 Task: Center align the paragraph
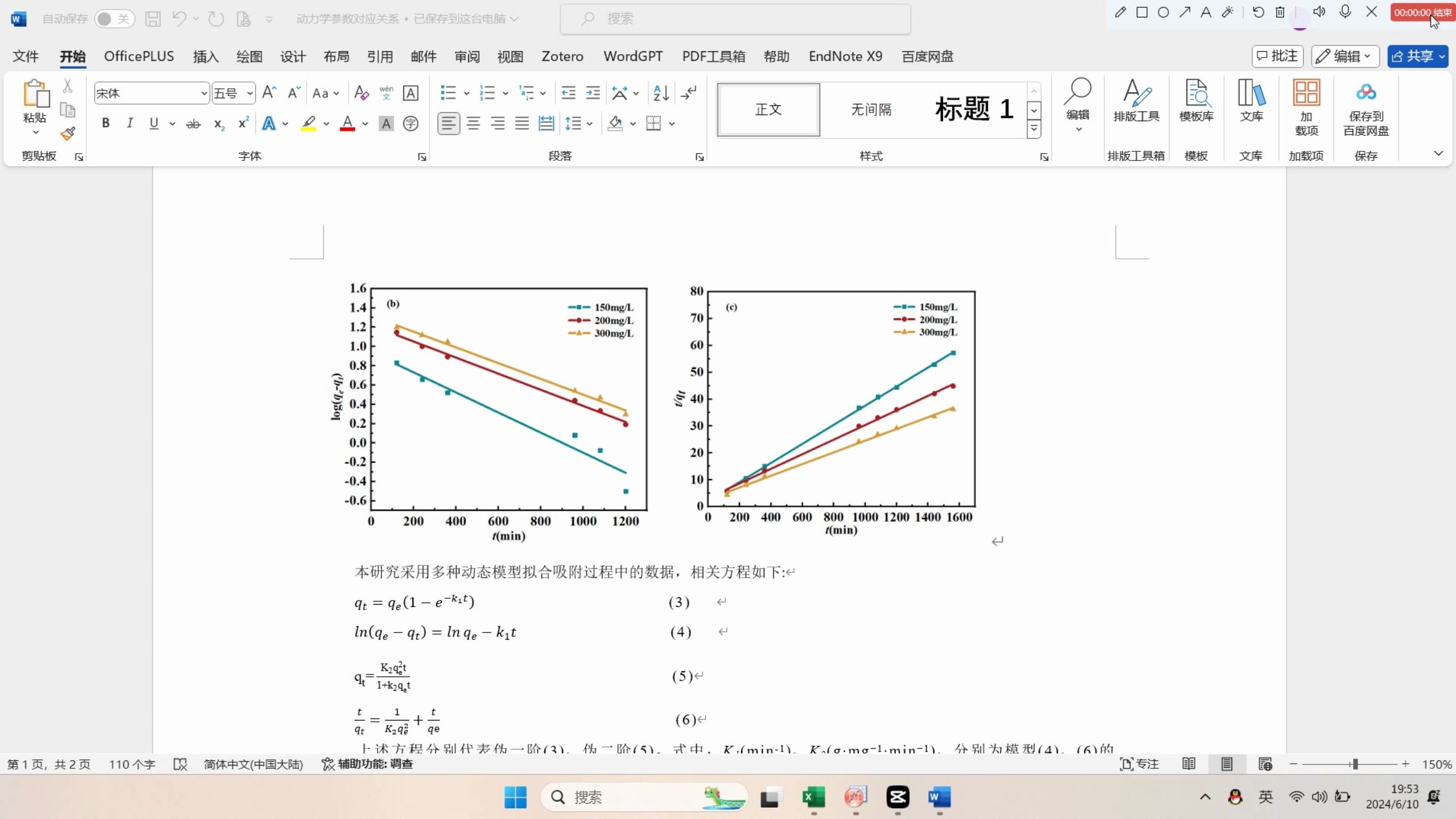473,123
